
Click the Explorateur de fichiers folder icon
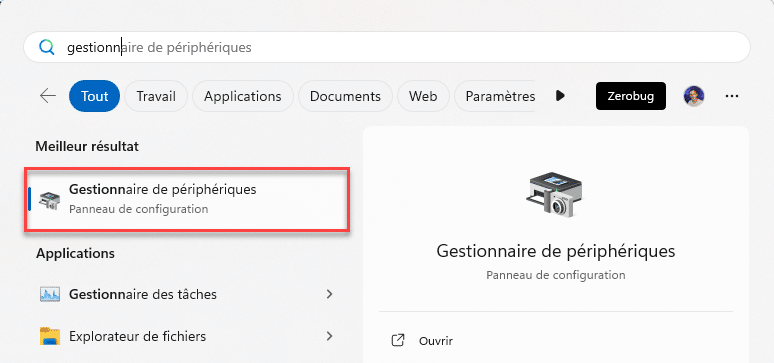click(49, 336)
